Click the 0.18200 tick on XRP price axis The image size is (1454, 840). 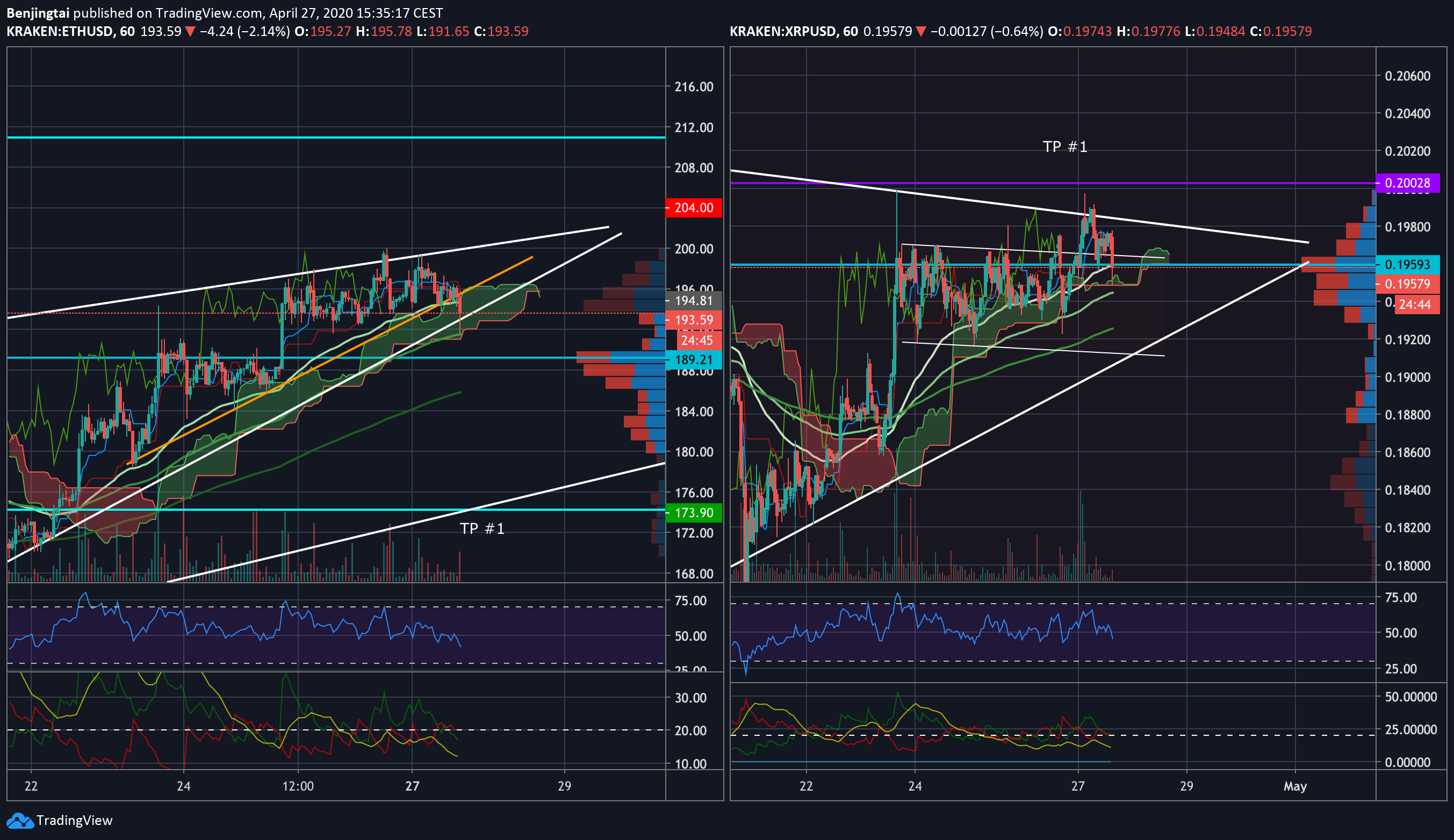coord(1407,527)
